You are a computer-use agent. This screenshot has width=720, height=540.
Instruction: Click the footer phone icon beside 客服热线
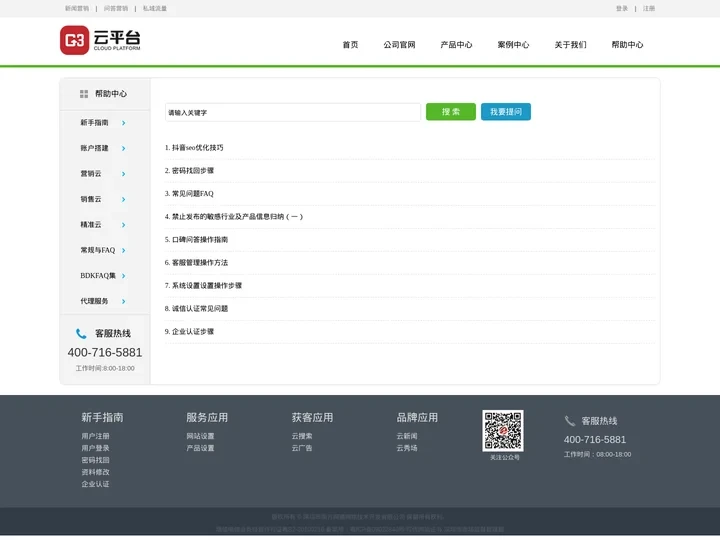coord(569,421)
